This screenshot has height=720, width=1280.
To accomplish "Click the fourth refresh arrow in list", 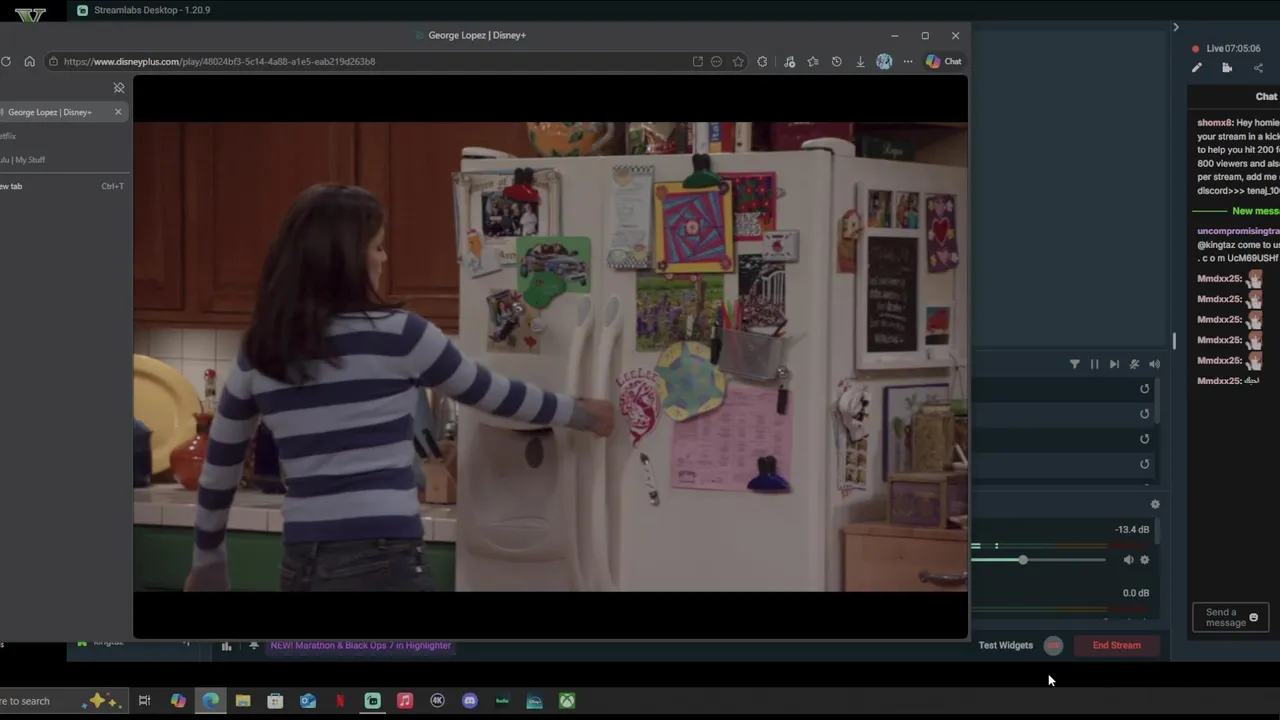I will 1145,464.
